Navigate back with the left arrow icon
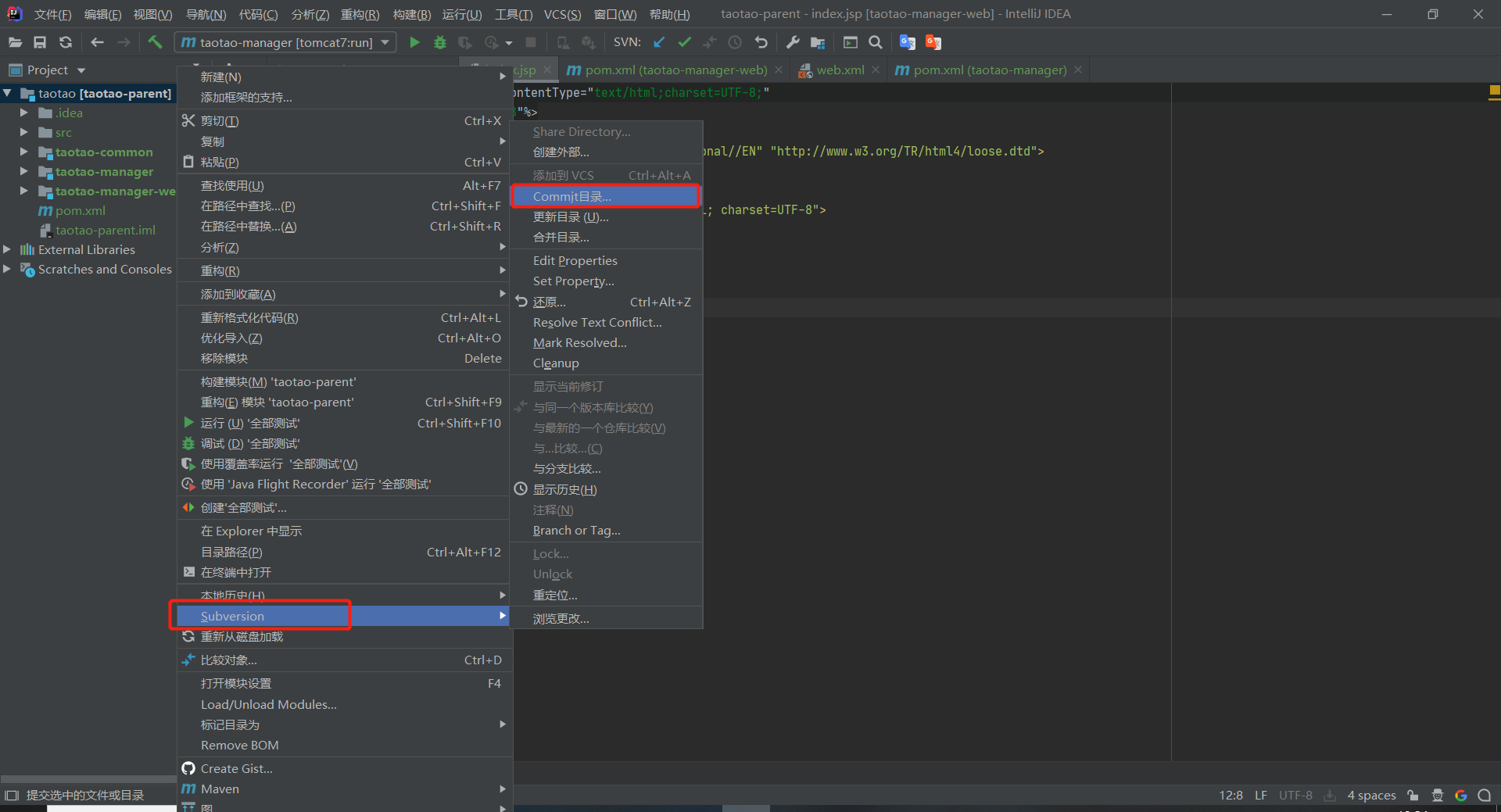Viewport: 1501px width, 812px height. coord(97,42)
